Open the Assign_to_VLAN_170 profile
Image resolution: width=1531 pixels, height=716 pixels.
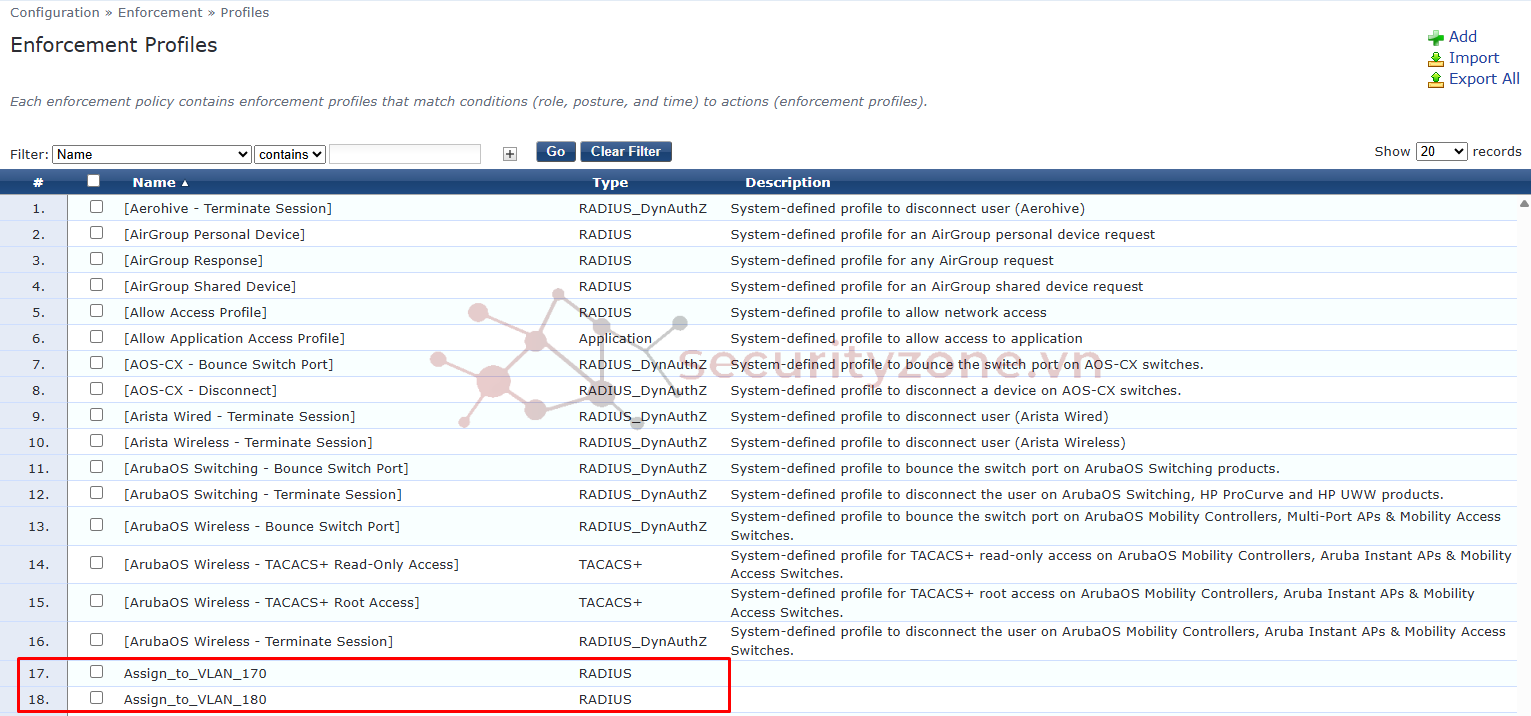click(195, 674)
